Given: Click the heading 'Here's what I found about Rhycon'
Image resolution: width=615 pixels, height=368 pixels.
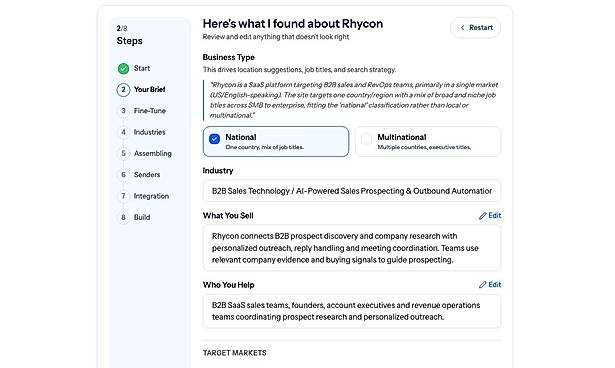Looking at the screenshot, I should coord(293,24).
